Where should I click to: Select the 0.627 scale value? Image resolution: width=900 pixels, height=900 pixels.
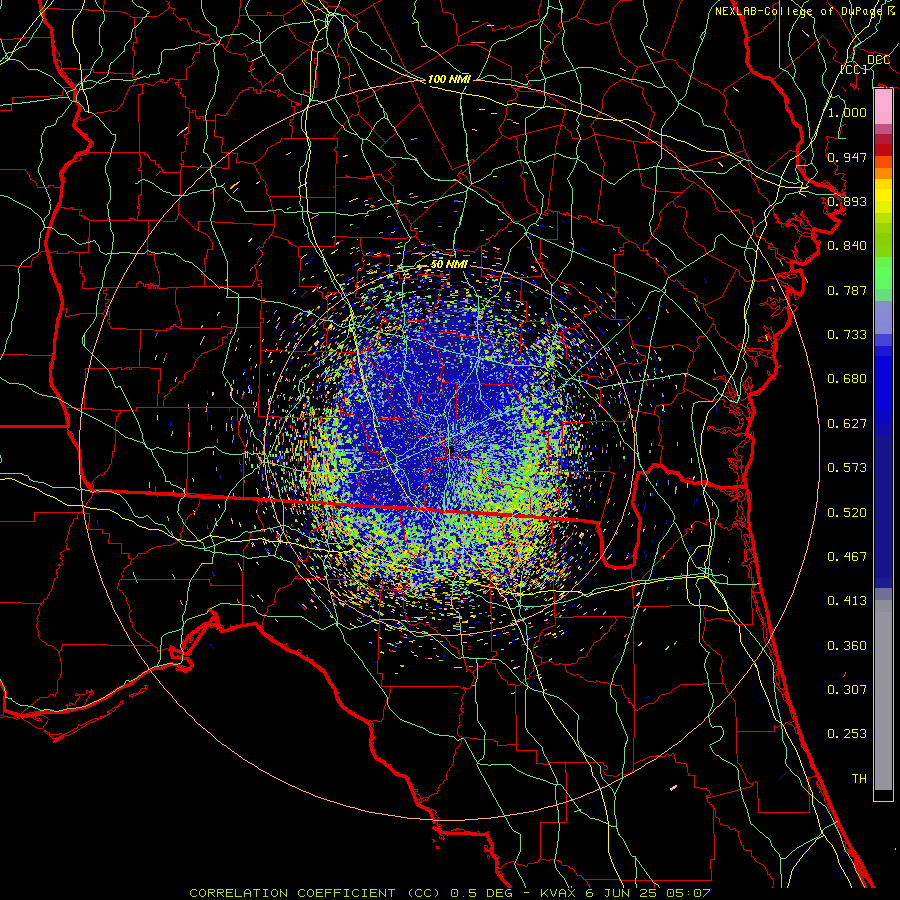point(847,424)
